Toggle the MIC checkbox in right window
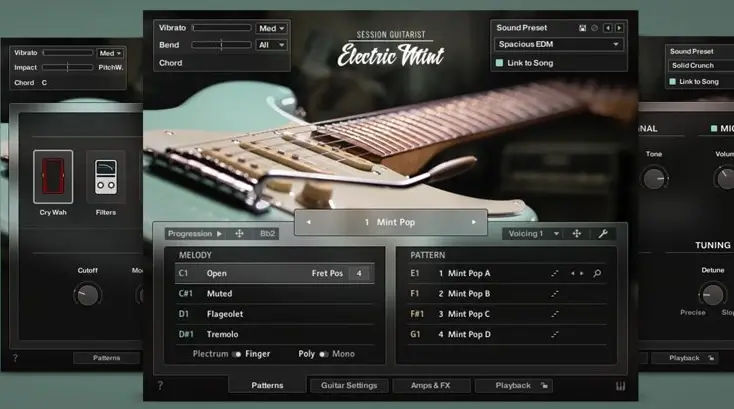The height and width of the screenshot is (409, 734). click(x=714, y=128)
